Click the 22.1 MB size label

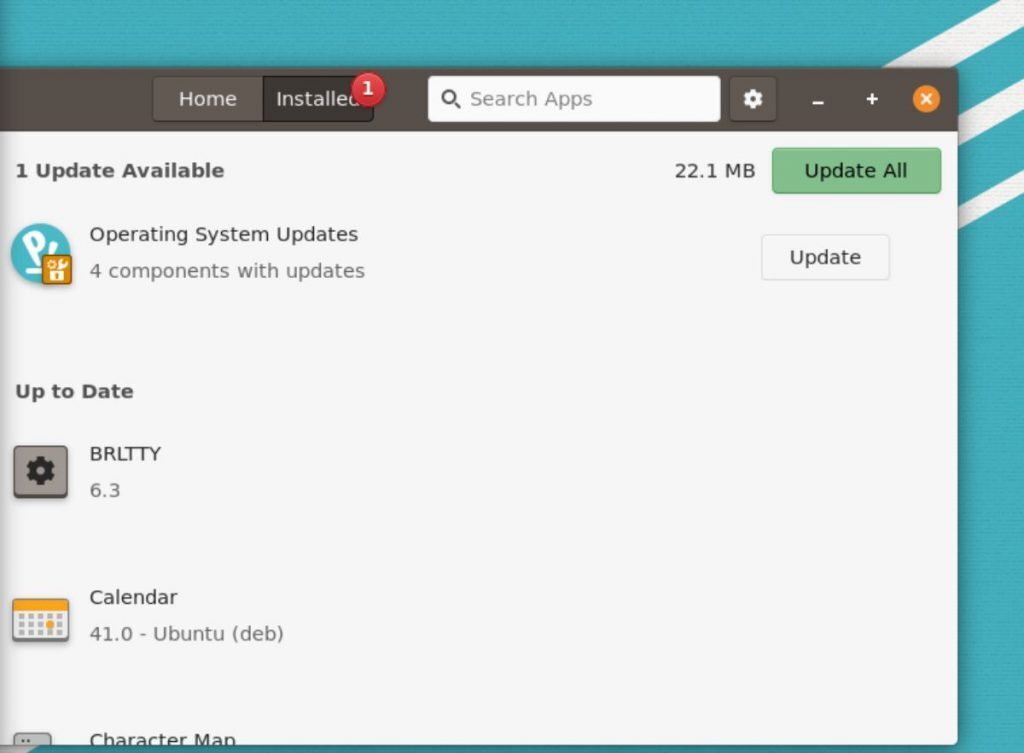click(x=714, y=170)
